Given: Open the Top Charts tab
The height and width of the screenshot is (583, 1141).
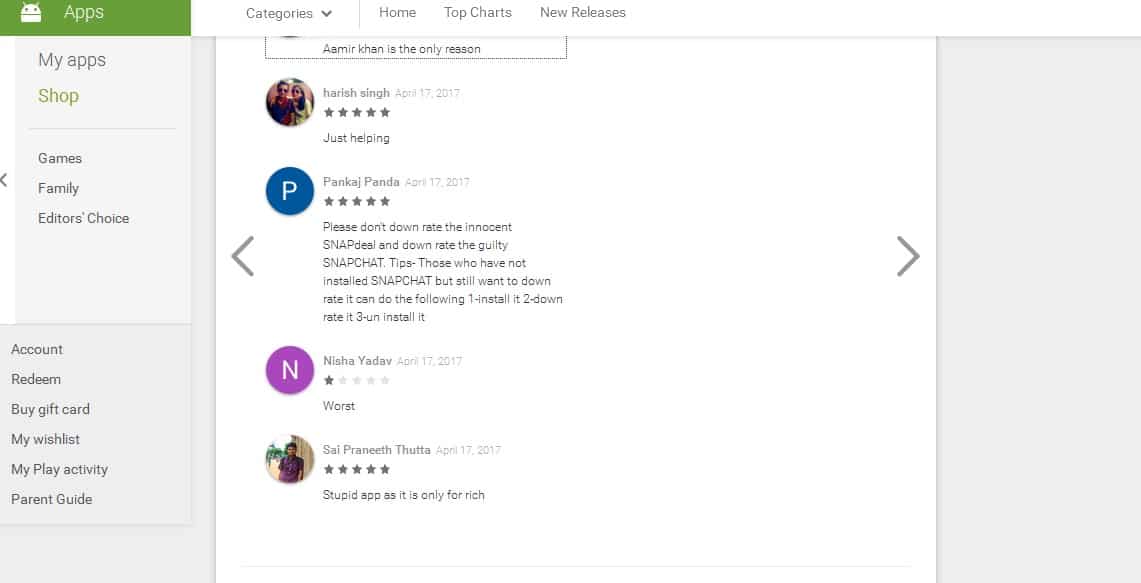Looking at the screenshot, I should (477, 12).
